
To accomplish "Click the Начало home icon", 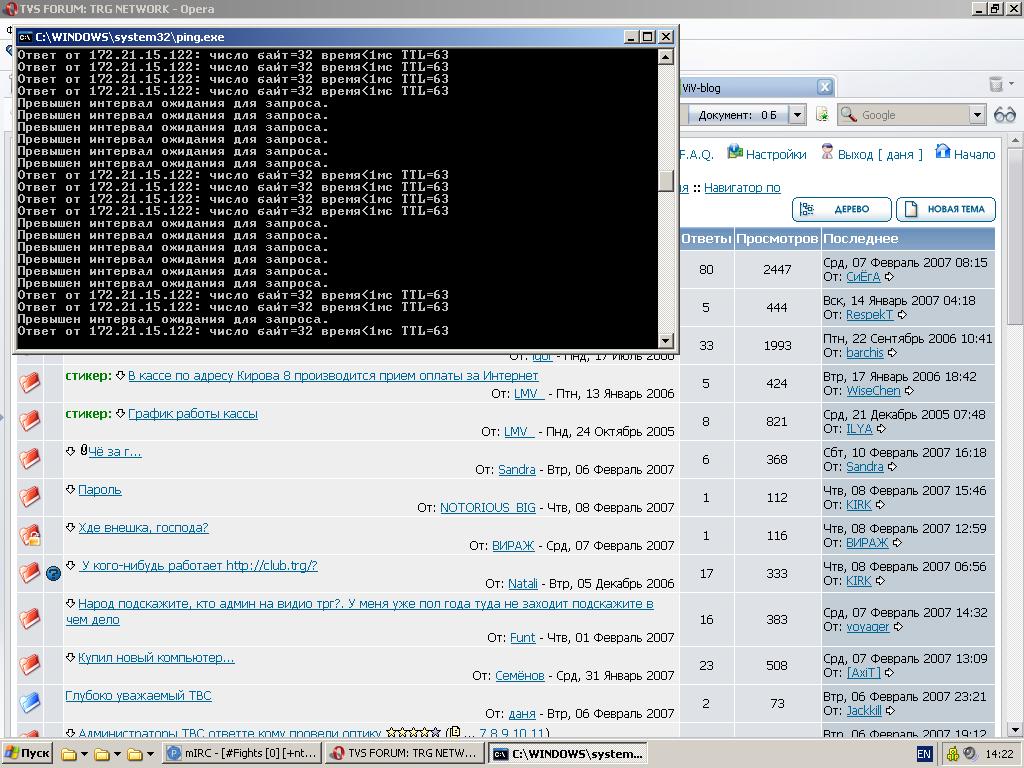I will click(942, 153).
